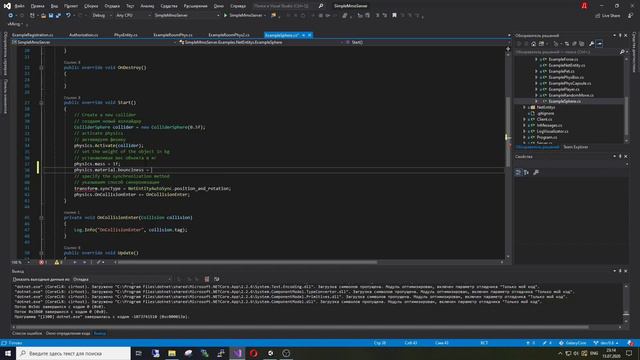Open the Debug configuration dropdown

[101, 16]
